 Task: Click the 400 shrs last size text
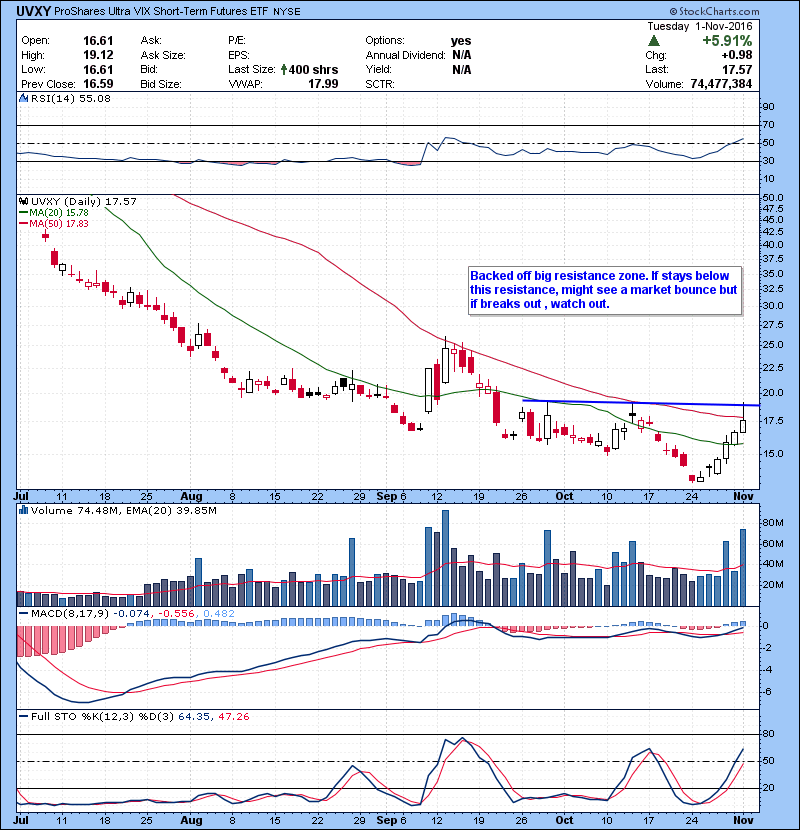313,69
